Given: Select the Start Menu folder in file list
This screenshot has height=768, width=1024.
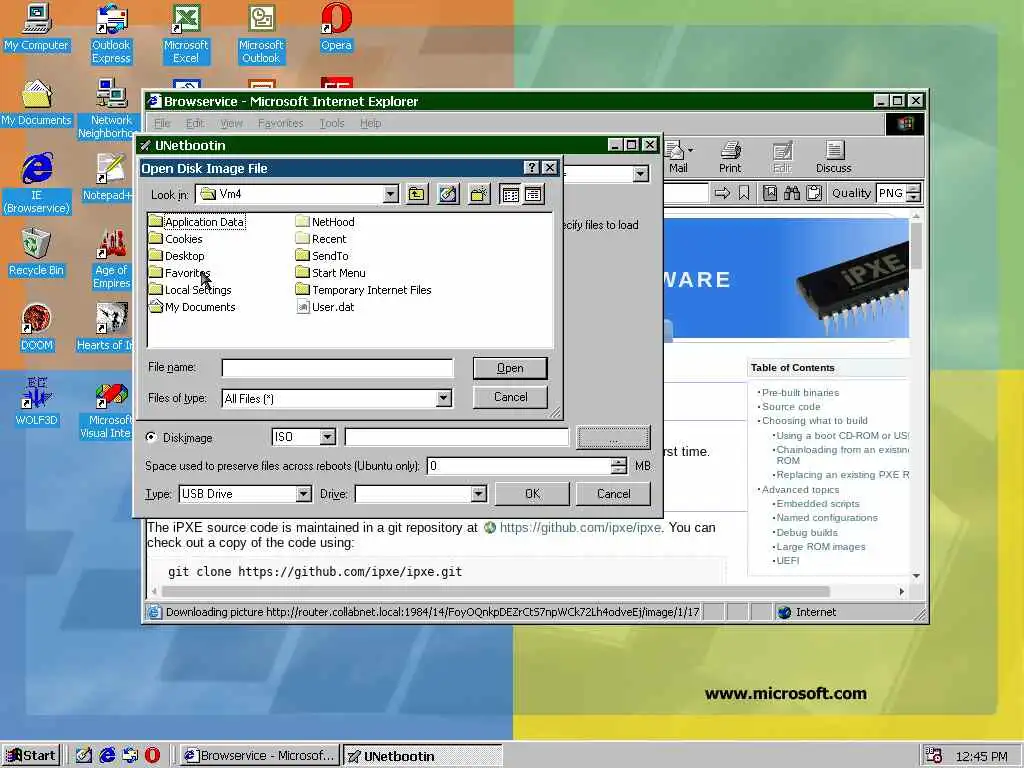Looking at the screenshot, I should [x=330, y=272].
